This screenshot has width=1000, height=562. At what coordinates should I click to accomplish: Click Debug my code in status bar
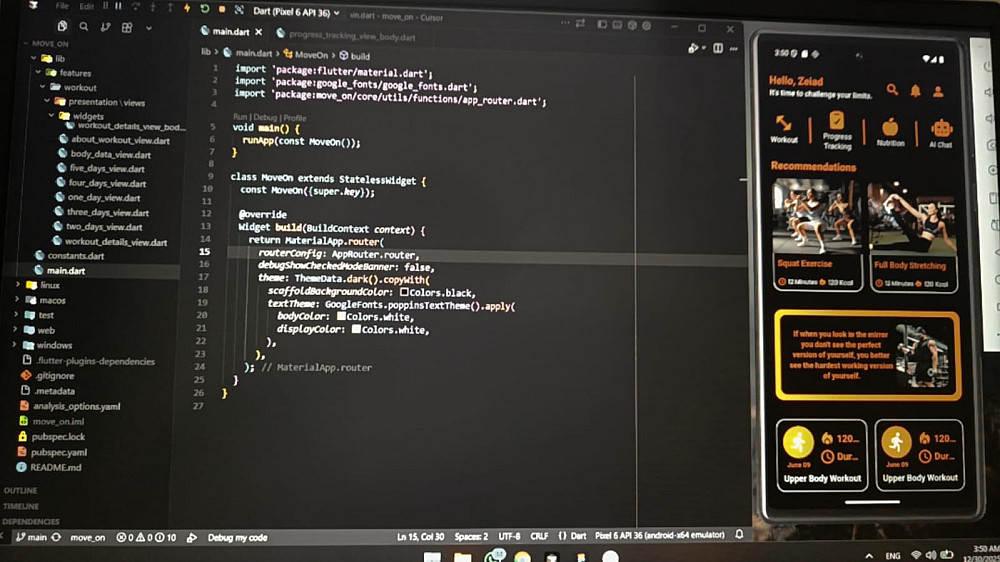tap(237, 538)
